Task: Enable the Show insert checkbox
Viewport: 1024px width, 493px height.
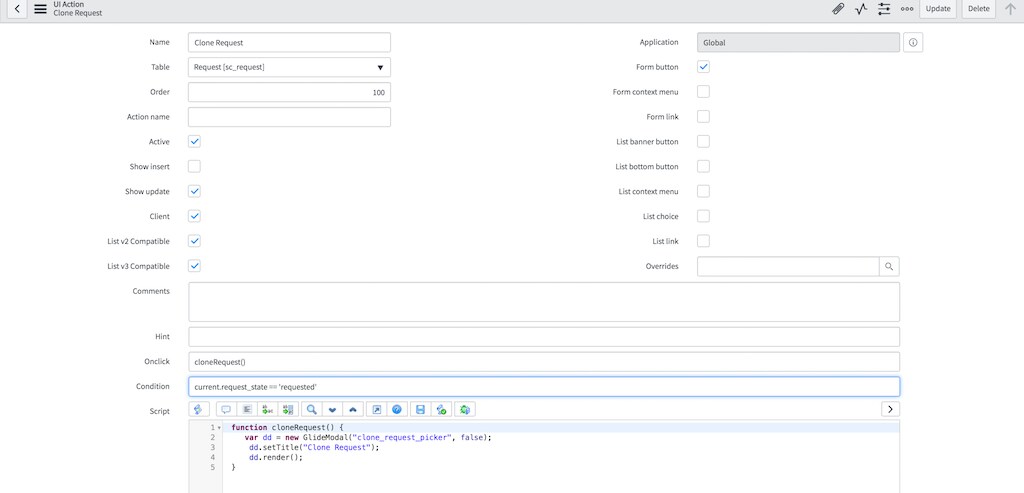Action: (x=194, y=167)
